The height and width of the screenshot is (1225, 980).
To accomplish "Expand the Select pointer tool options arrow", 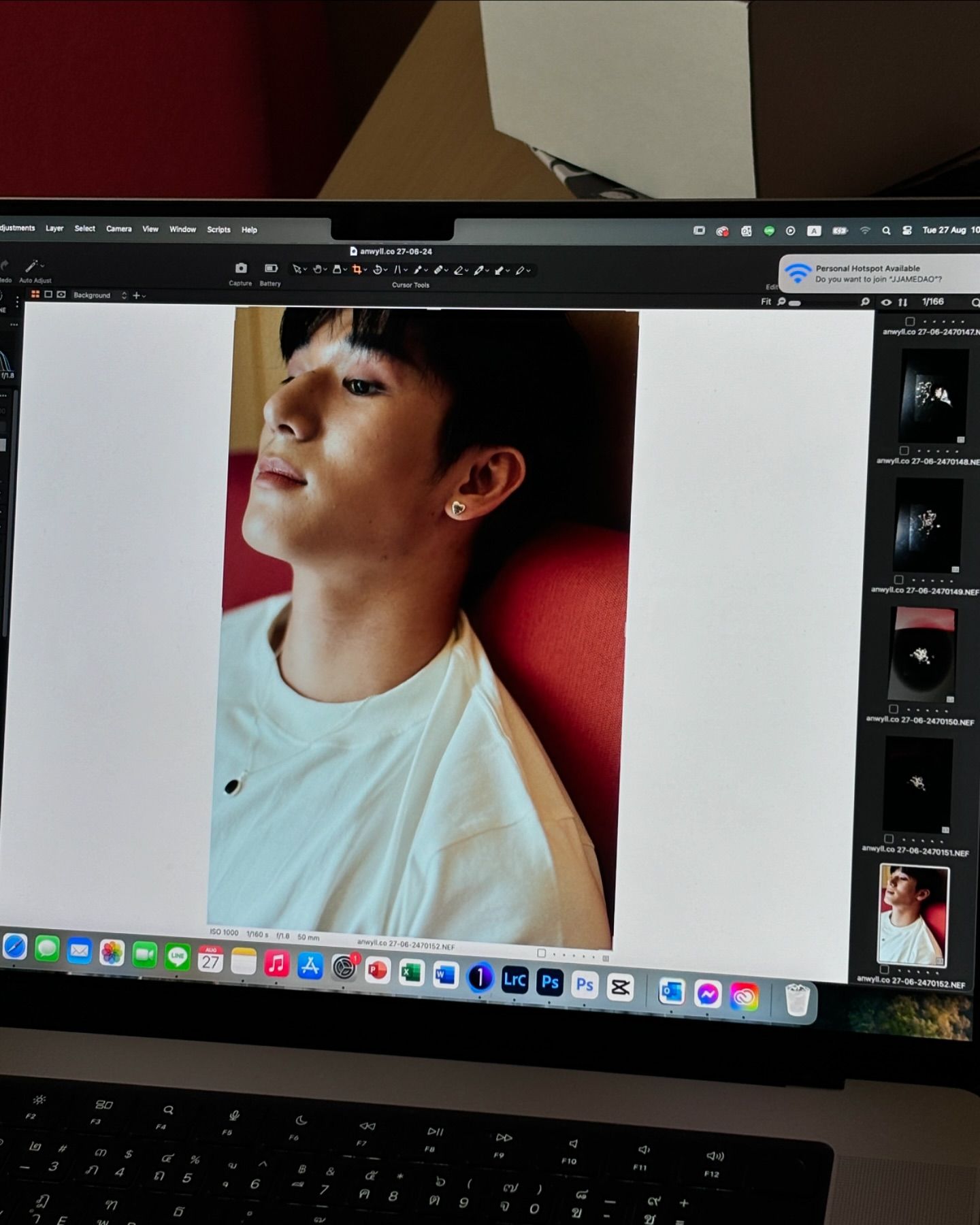I will (x=305, y=269).
